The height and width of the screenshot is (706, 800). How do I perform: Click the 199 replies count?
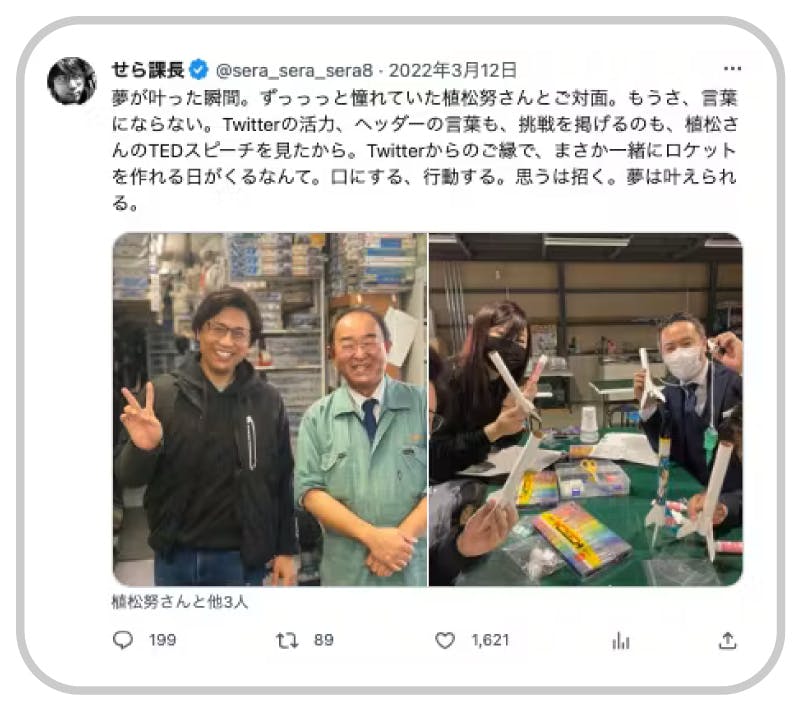[x=162, y=640]
